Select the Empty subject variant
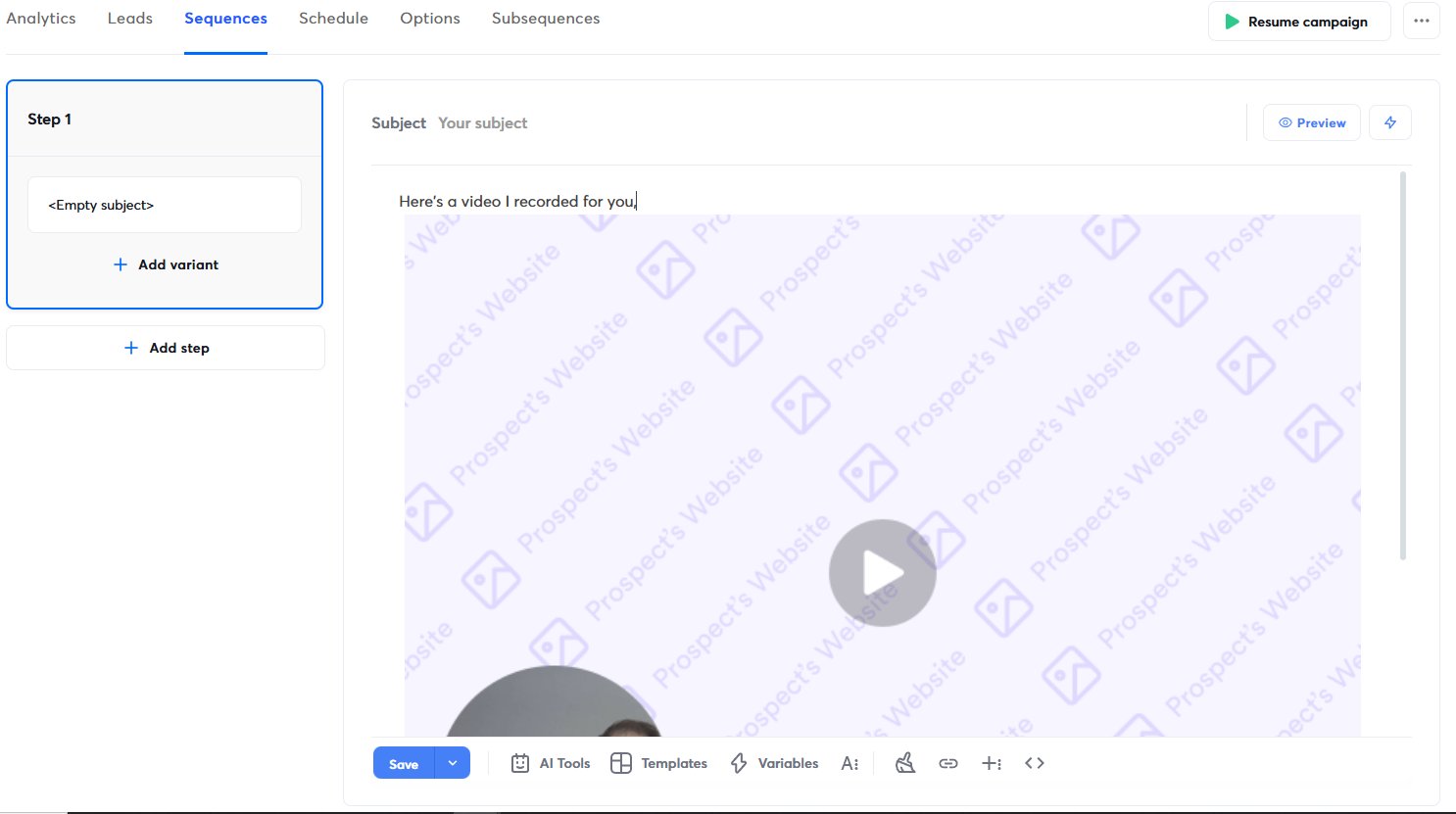This screenshot has width=1456, height=814. pyautogui.click(x=165, y=205)
